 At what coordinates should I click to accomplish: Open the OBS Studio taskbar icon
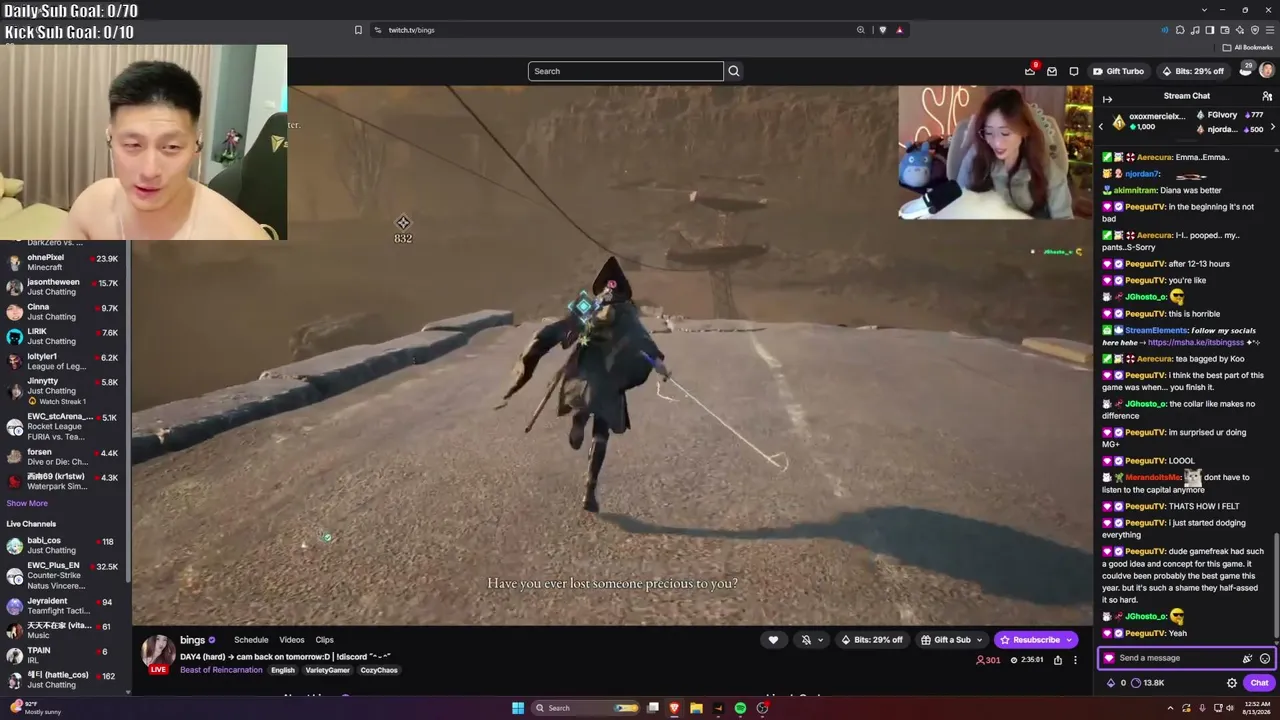(762, 708)
